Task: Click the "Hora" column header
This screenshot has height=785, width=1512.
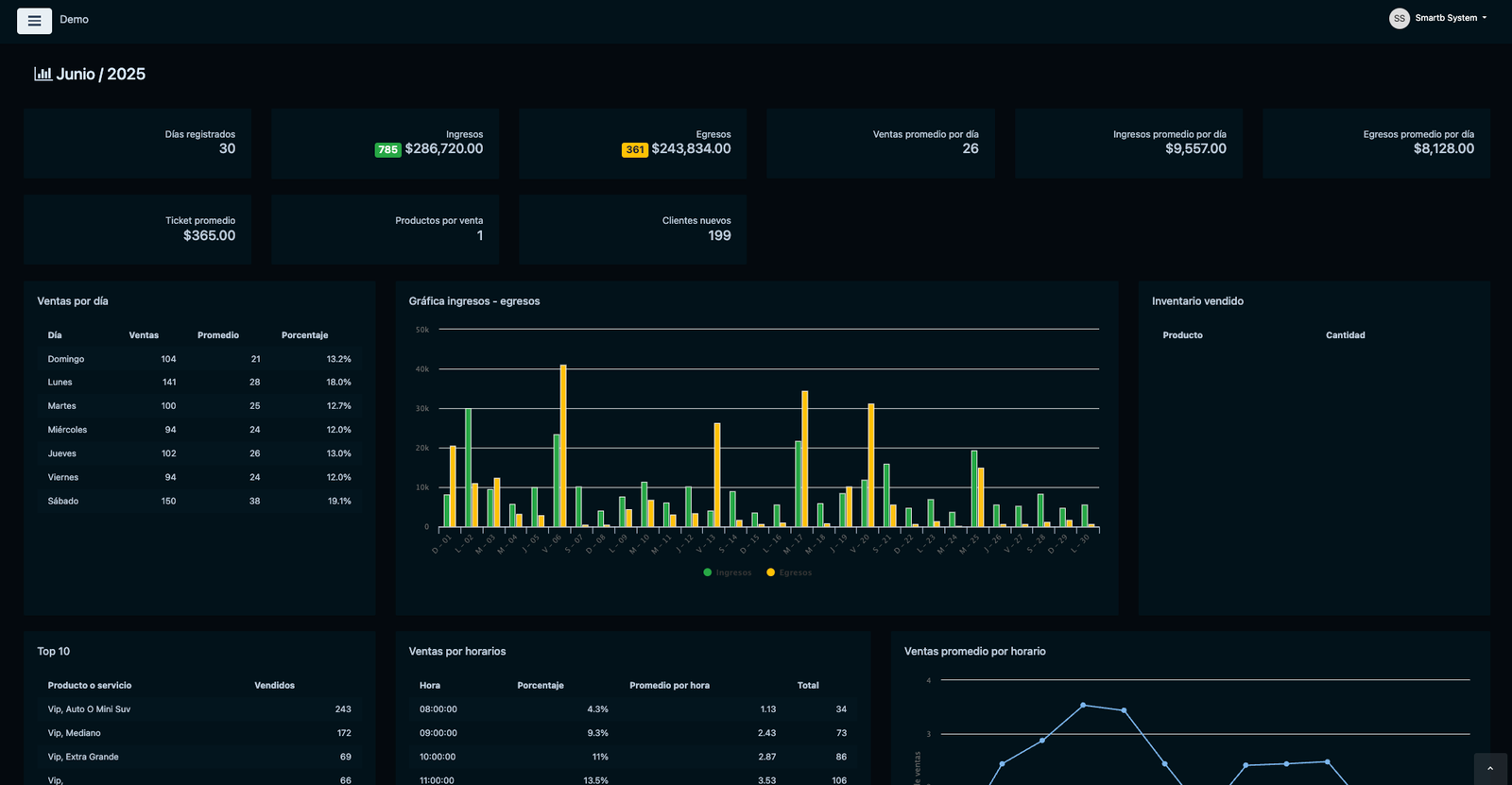Action: (430, 686)
